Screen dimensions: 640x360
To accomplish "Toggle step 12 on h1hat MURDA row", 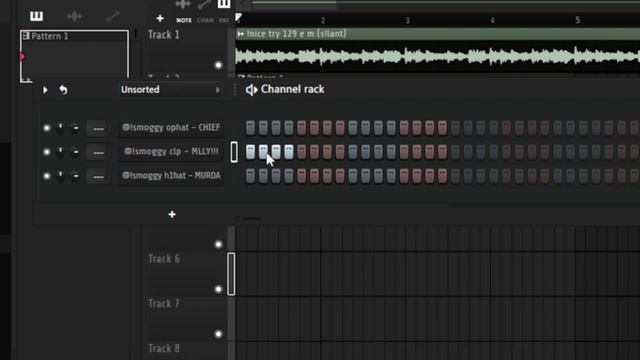I will point(391,176).
